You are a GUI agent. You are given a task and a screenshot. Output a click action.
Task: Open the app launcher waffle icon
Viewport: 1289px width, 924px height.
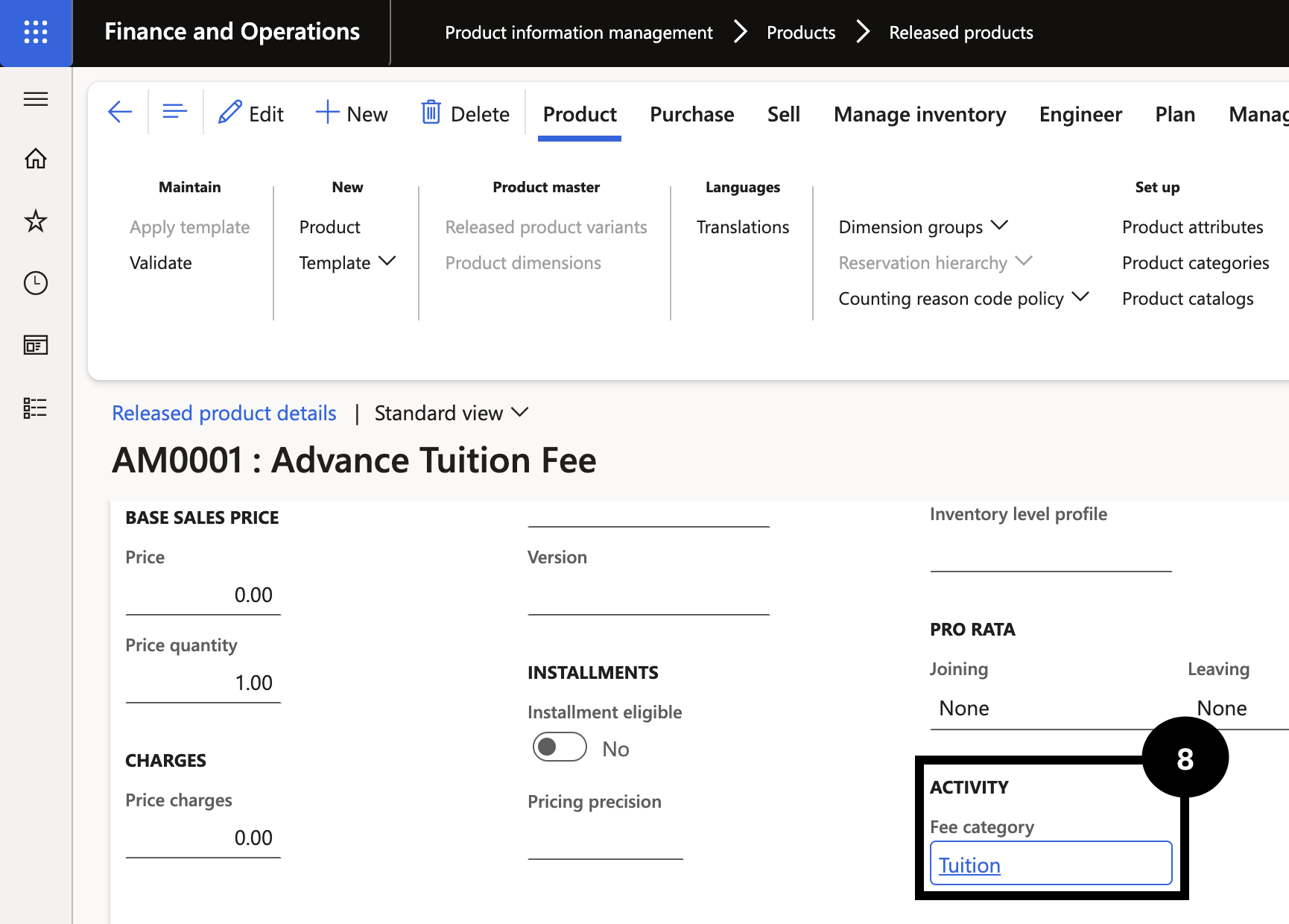(36, 32)
